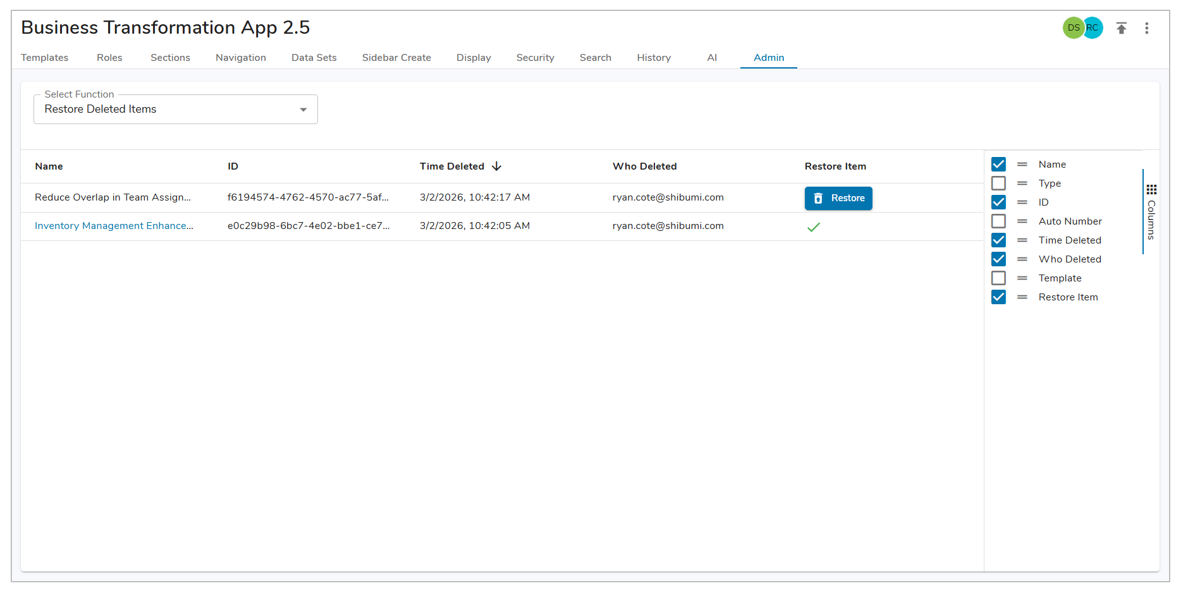This screenshot has height=592, width=1181.
Task: Open the Inventory Management Enhance... link
Action: [x=114, y=226]
